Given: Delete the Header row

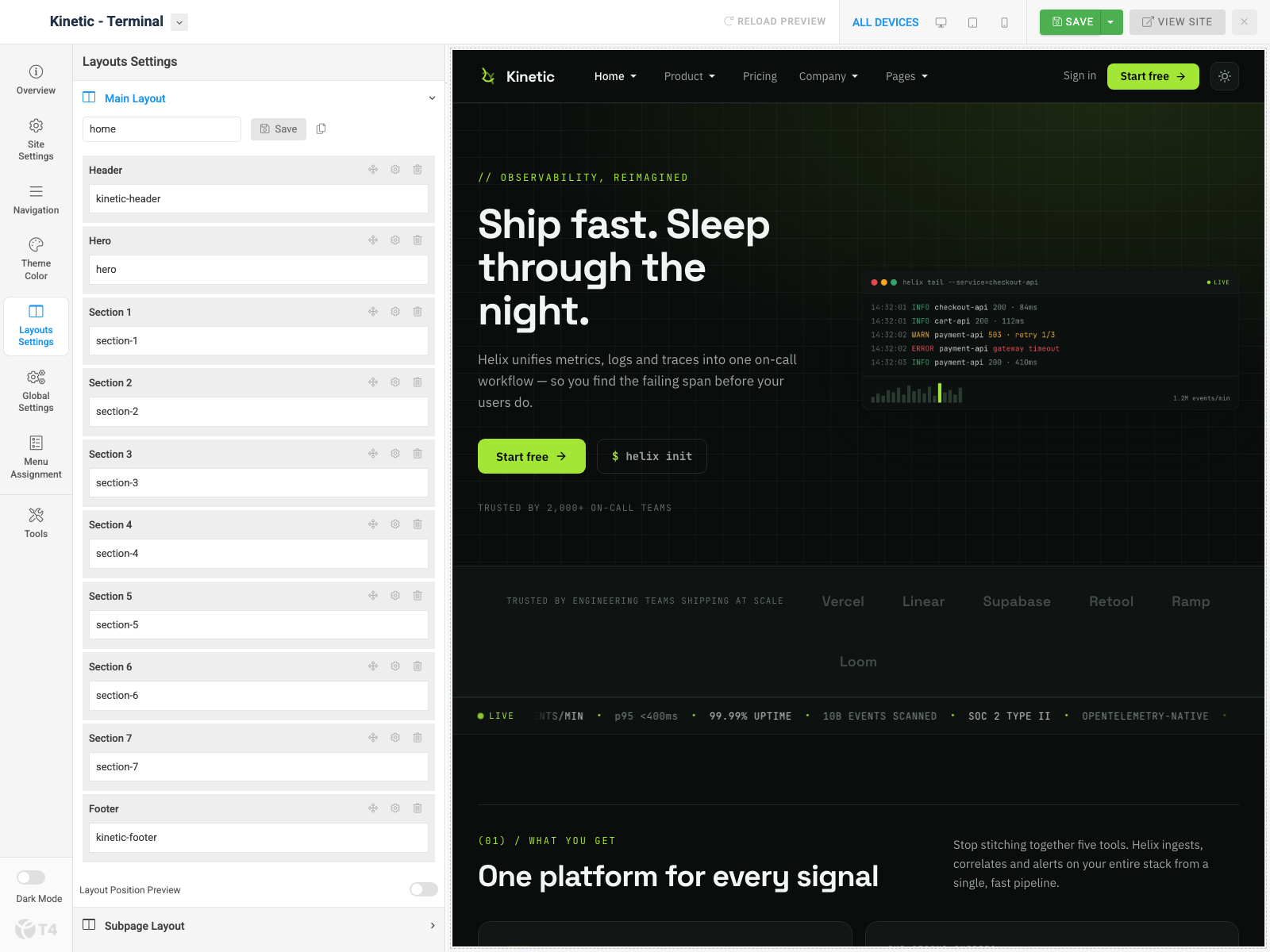Looking at the screenshot, I should (x=418, y=170).
